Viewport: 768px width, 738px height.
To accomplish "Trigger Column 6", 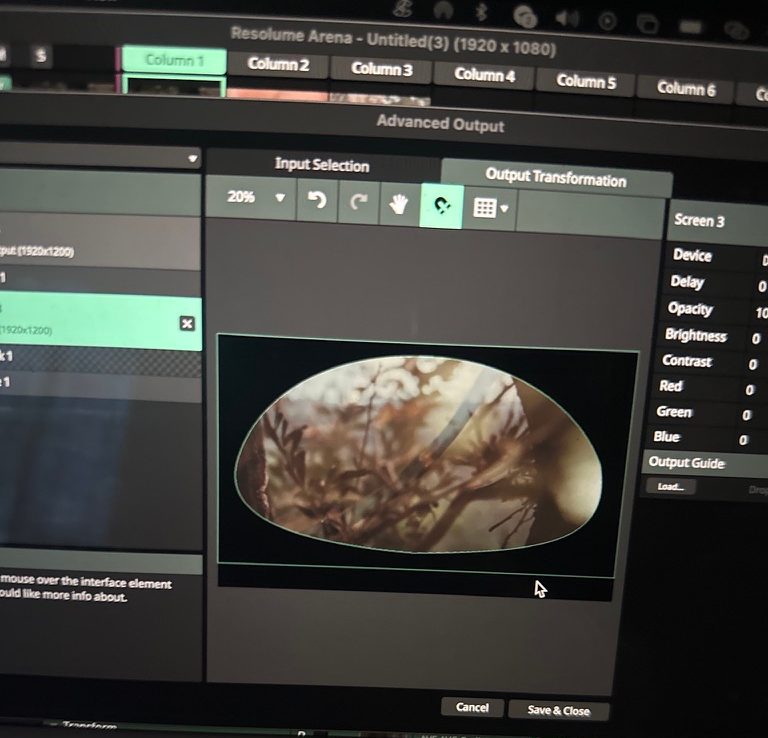I will click(x=686, y=89).
